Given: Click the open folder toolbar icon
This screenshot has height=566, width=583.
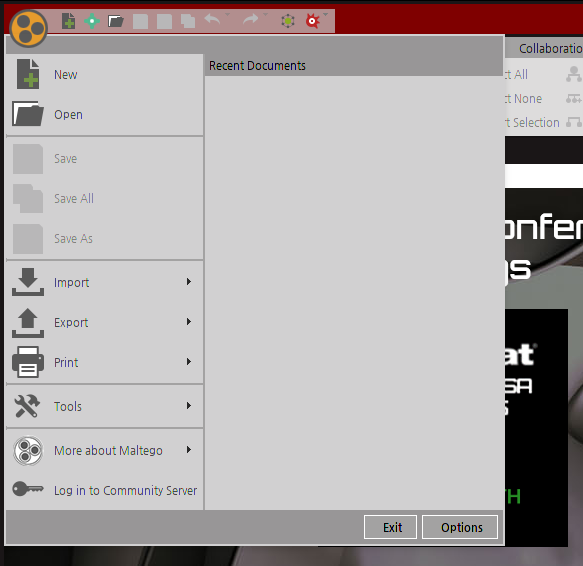Looking at the screenshot, I should point(116,21).
